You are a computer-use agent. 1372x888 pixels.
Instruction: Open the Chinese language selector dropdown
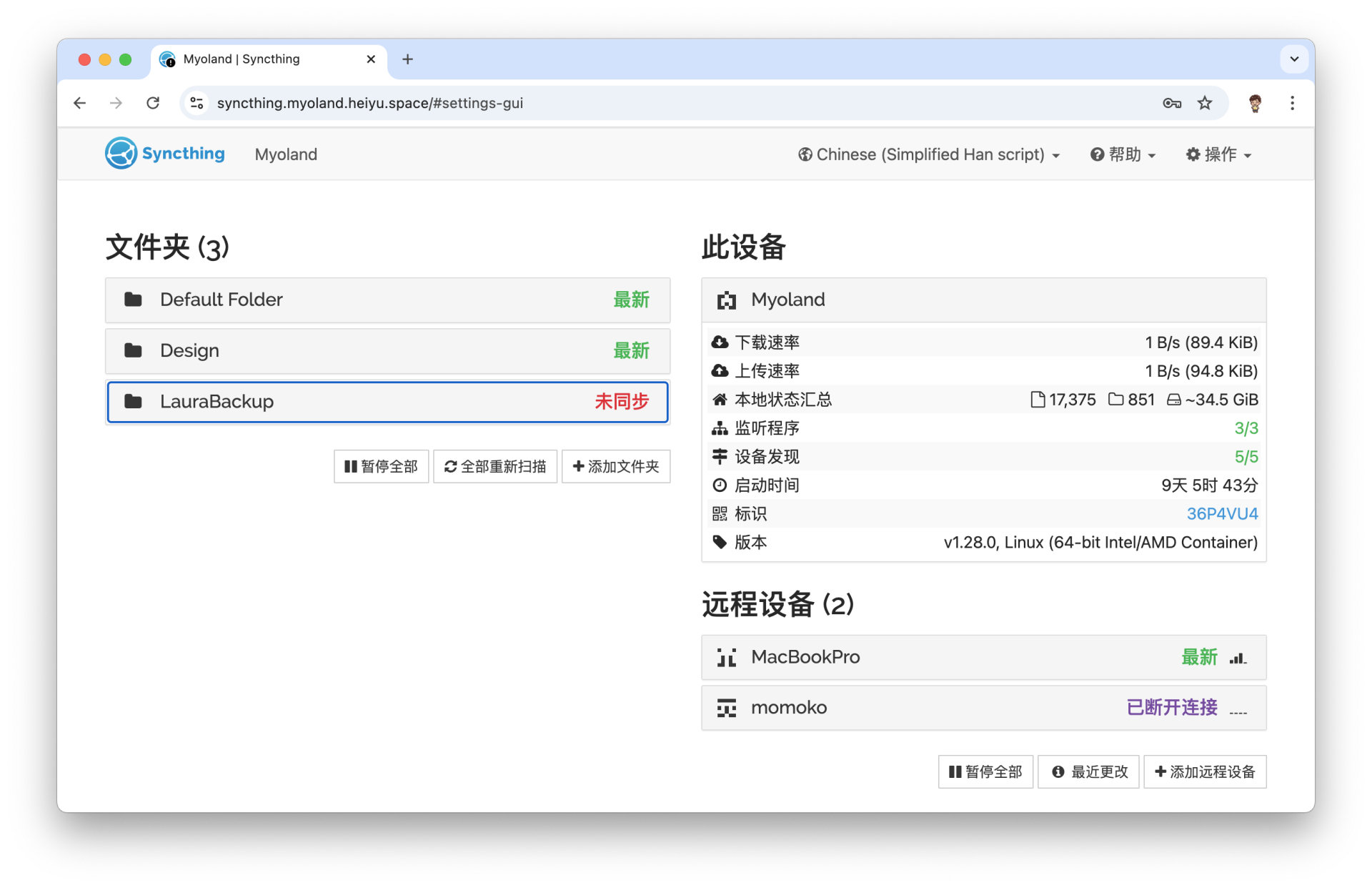(929, 154)
